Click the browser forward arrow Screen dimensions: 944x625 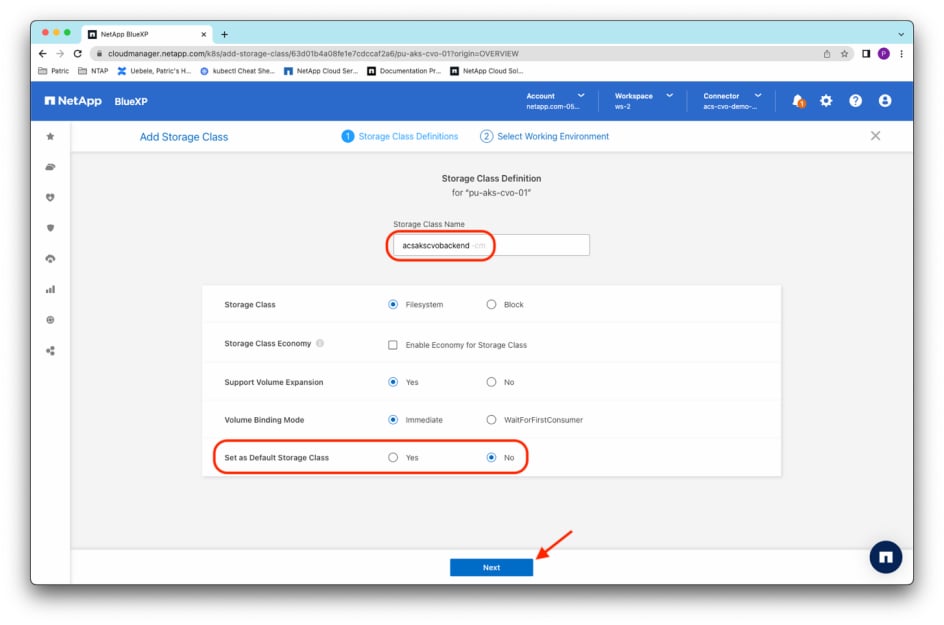pos(60,54)
